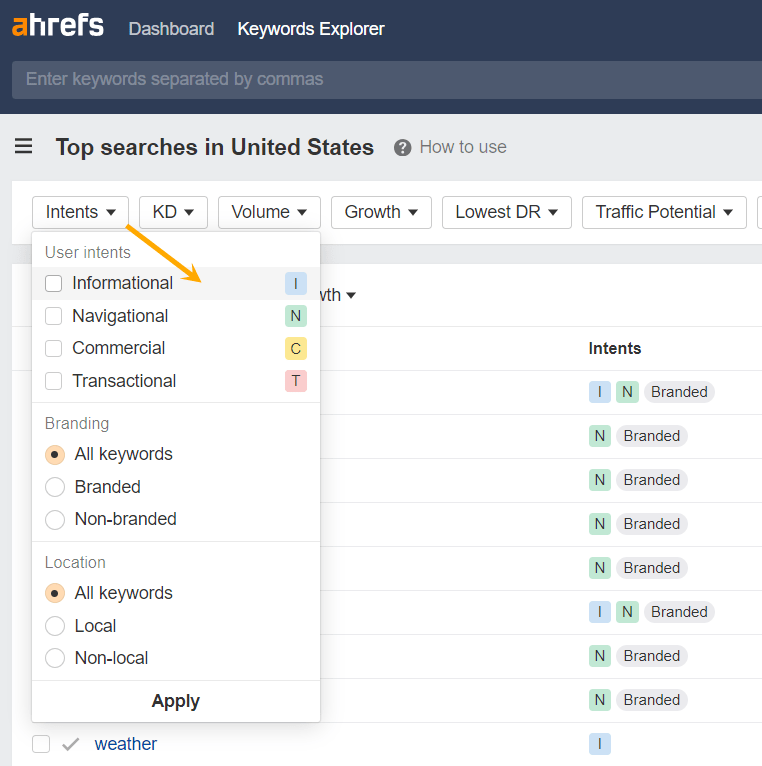Check the Navigational intent checkbox
762x766 pixels.
click(x=53, y=316)
